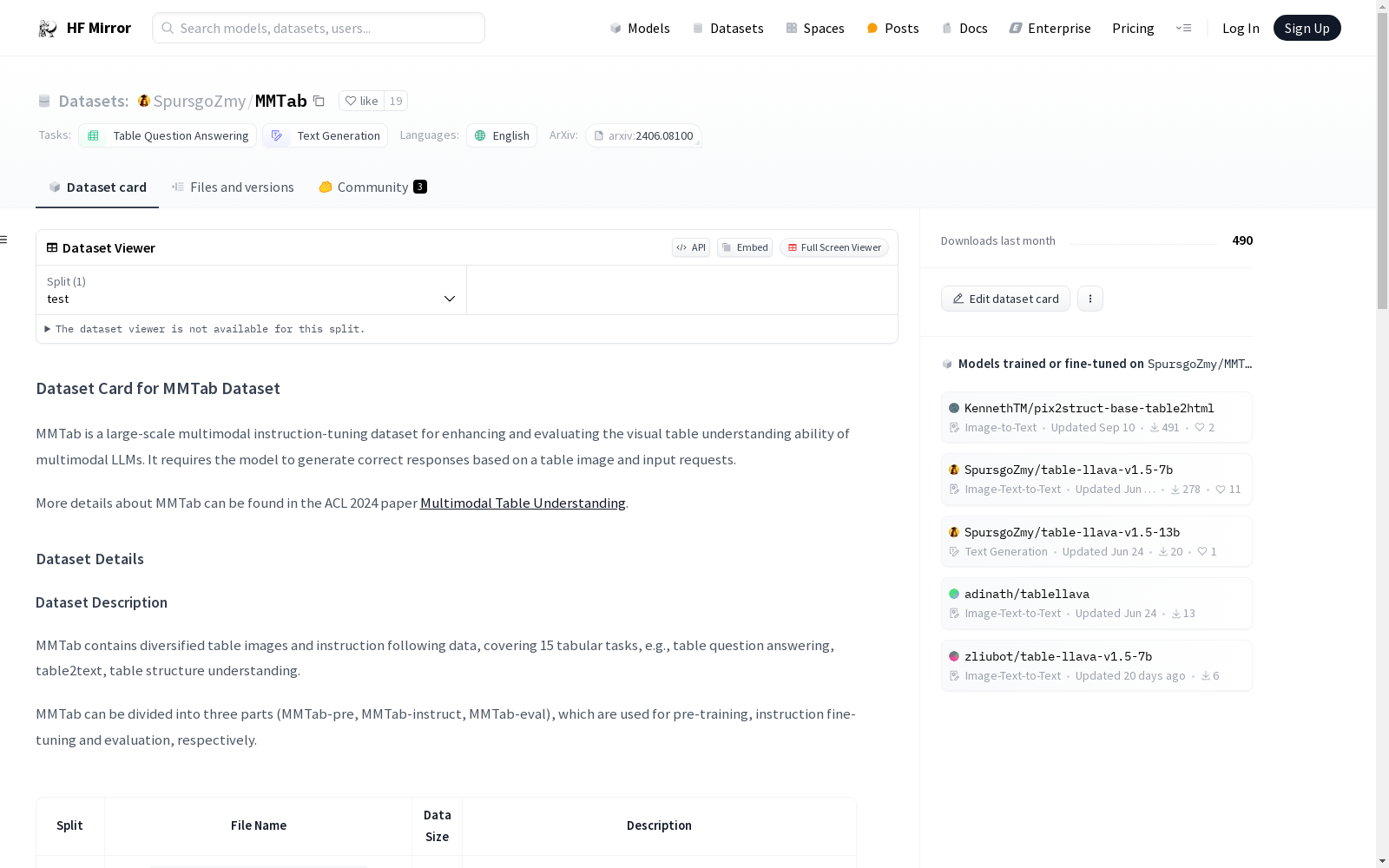1389x868 pixels.
Task: Open the Full Screen Viewer
Action: (x=833, y=247)
